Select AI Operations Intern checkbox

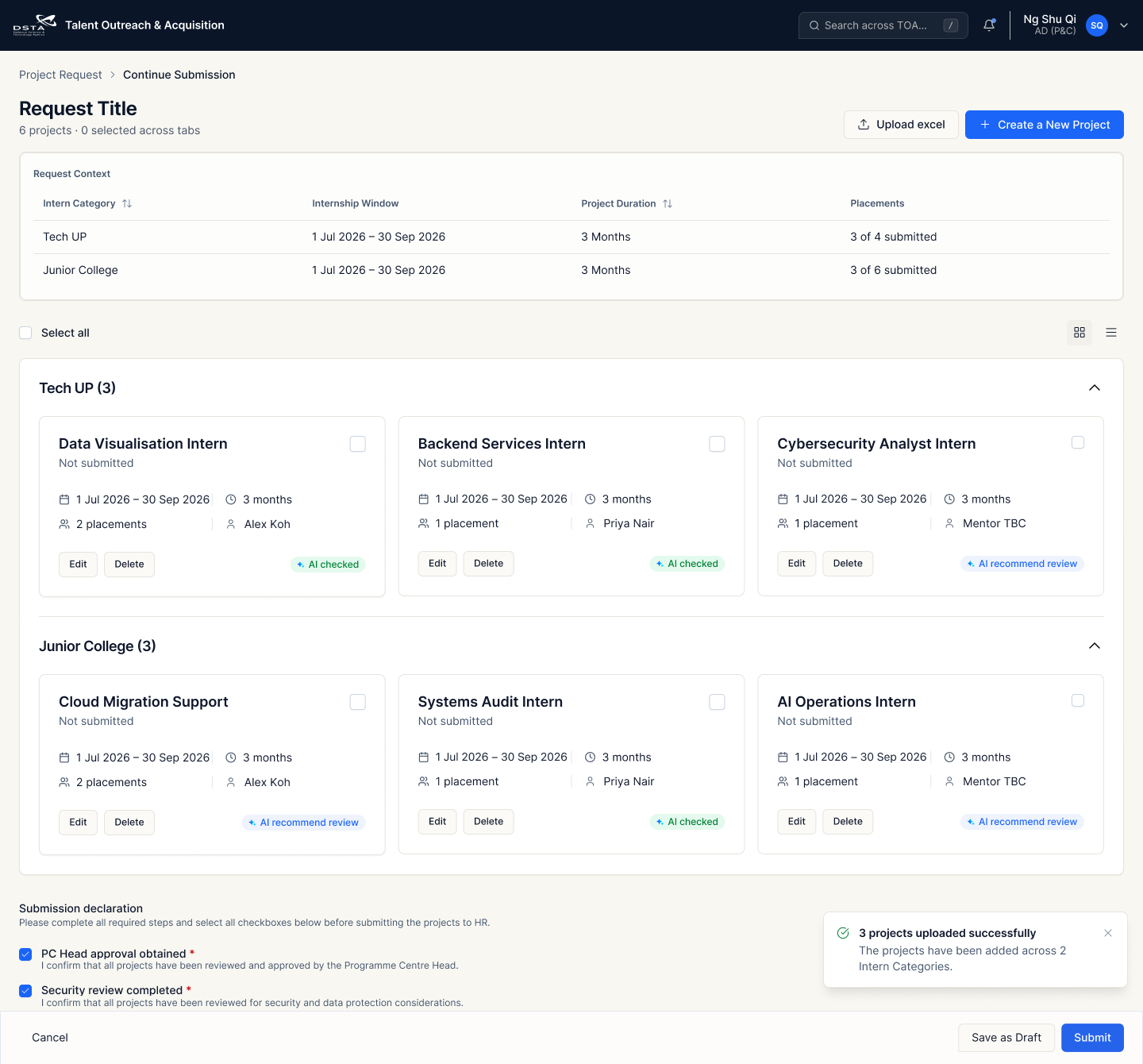(x=1078, y=700)
